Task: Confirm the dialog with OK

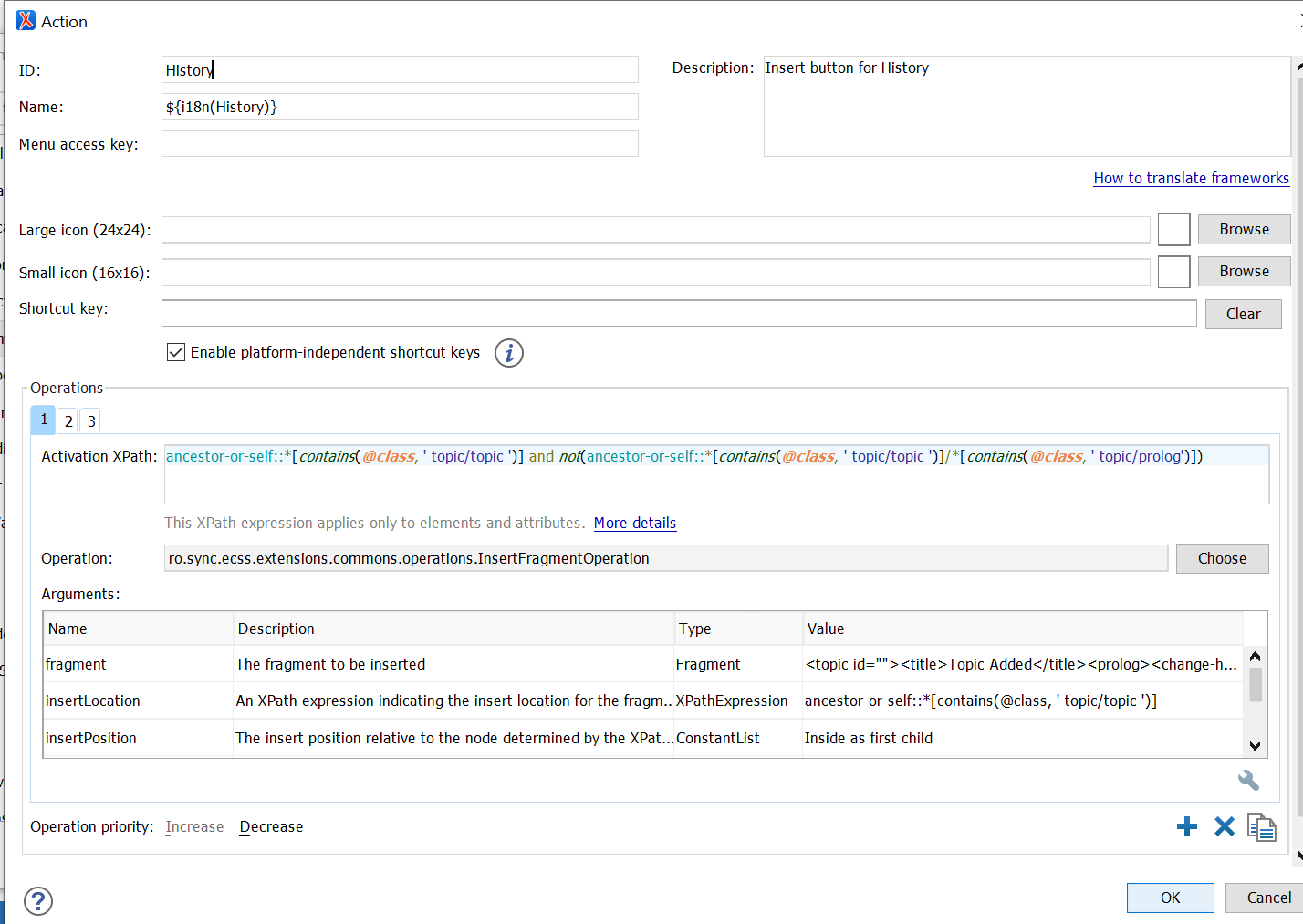Action: click(x=1170, y=898)
